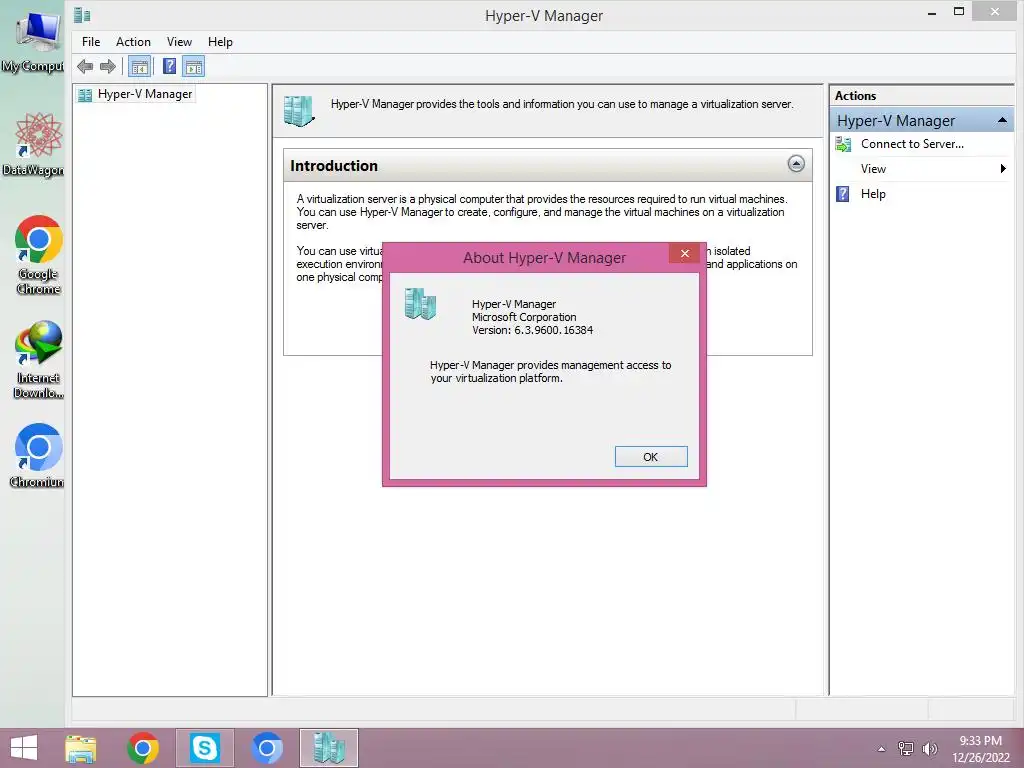This screenshot has height=768, width=1024.
Task: Open File Explorer from taskbar
Action: tap(81, 748)
